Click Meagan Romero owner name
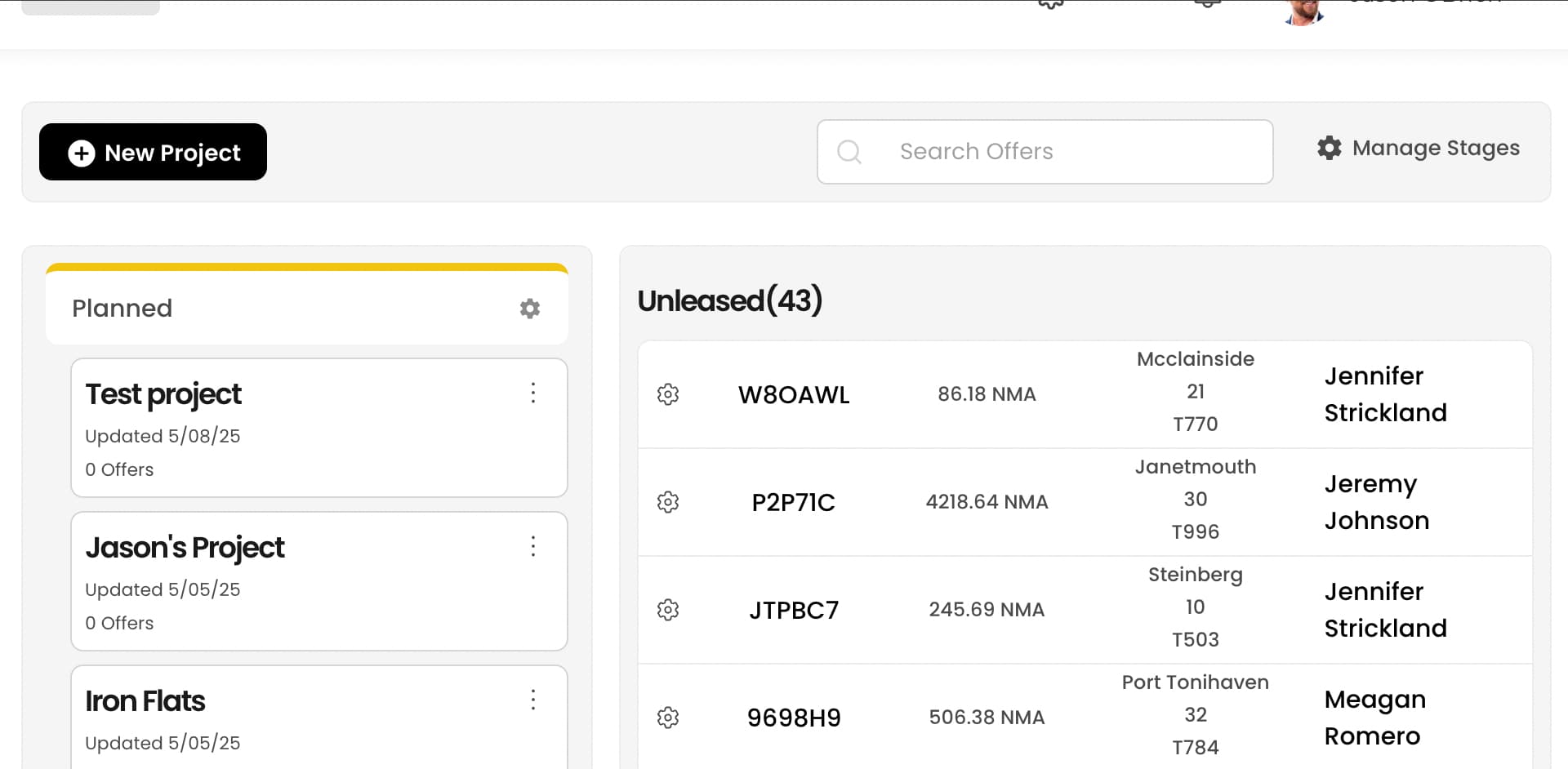Viewport: 1568px width, 769px height. pos(1374,718)
